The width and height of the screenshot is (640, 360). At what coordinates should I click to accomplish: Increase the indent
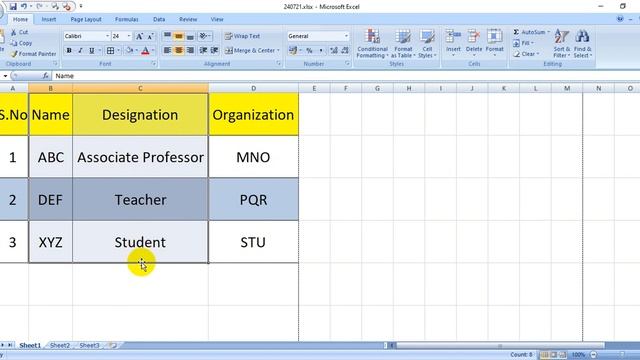[x=215, y=51]
